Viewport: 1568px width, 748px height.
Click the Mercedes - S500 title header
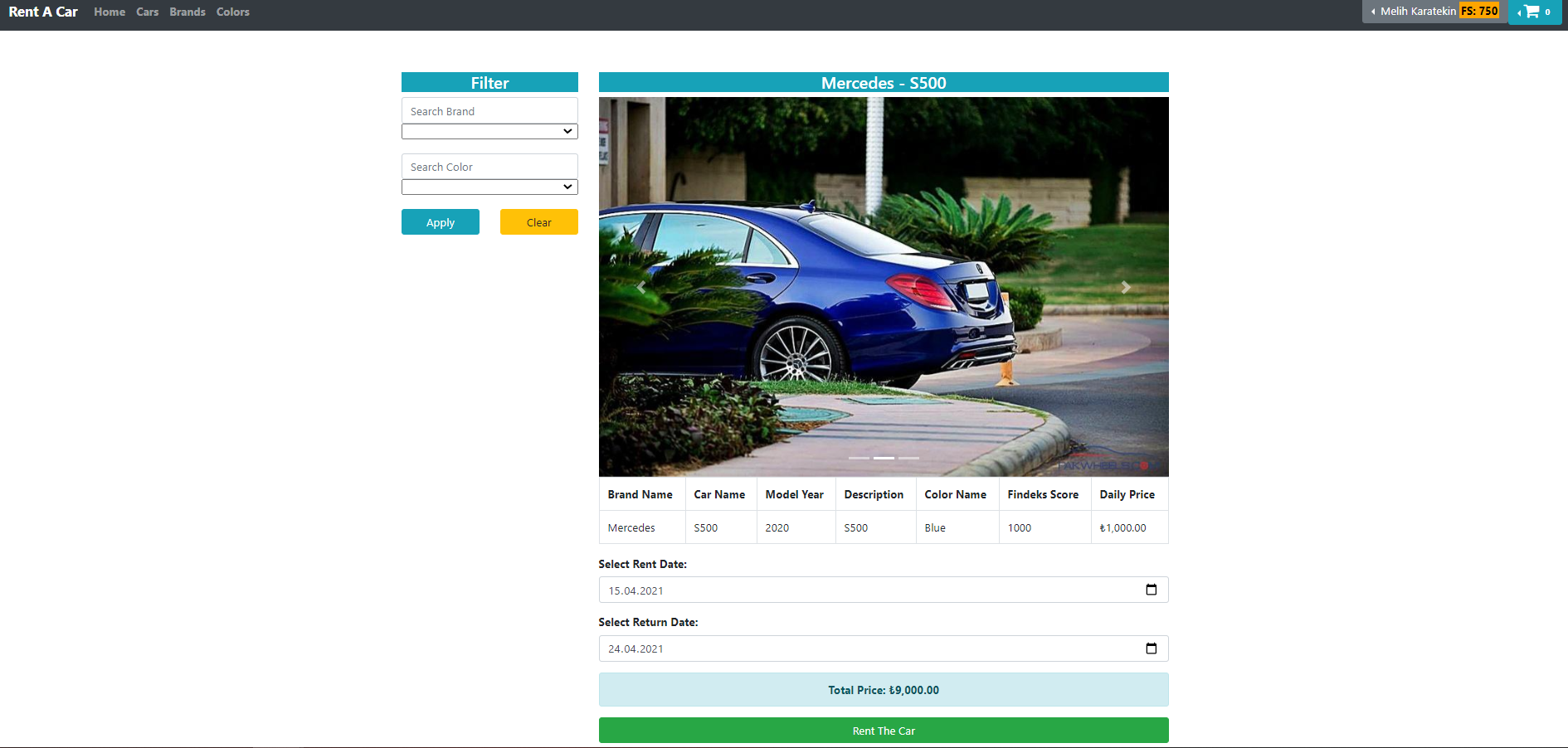(884, 83)
